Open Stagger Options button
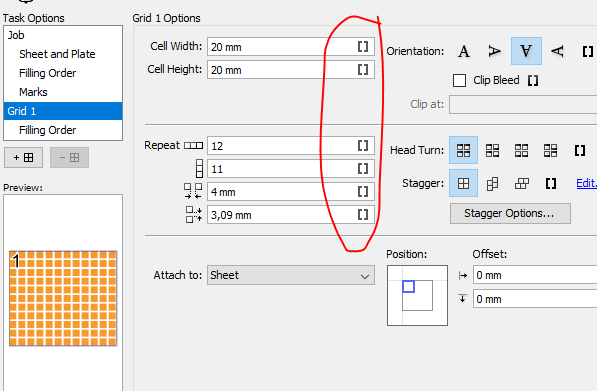Viewport: 597px width, 391px height. click(x=510, y=213)
